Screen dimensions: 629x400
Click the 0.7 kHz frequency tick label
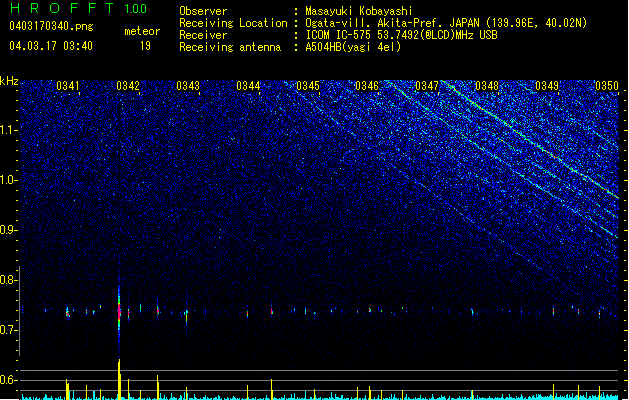(x=7, y=330)
